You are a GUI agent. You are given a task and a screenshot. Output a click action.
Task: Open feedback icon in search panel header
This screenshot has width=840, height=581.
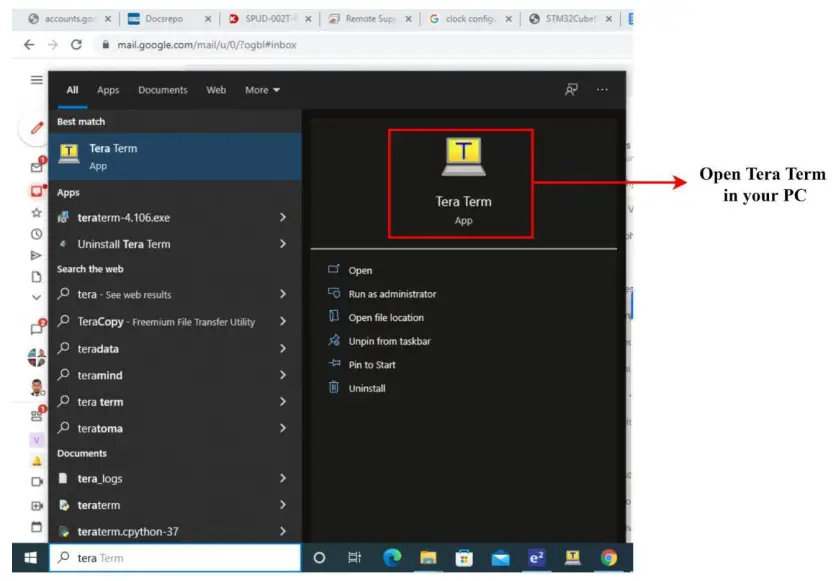point(571,89)
